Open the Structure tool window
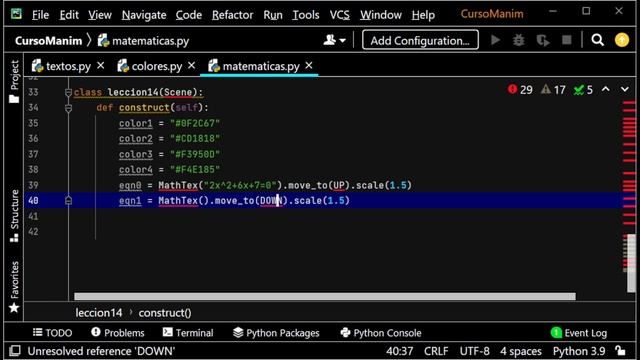640x360 pixels. (14, 216)
